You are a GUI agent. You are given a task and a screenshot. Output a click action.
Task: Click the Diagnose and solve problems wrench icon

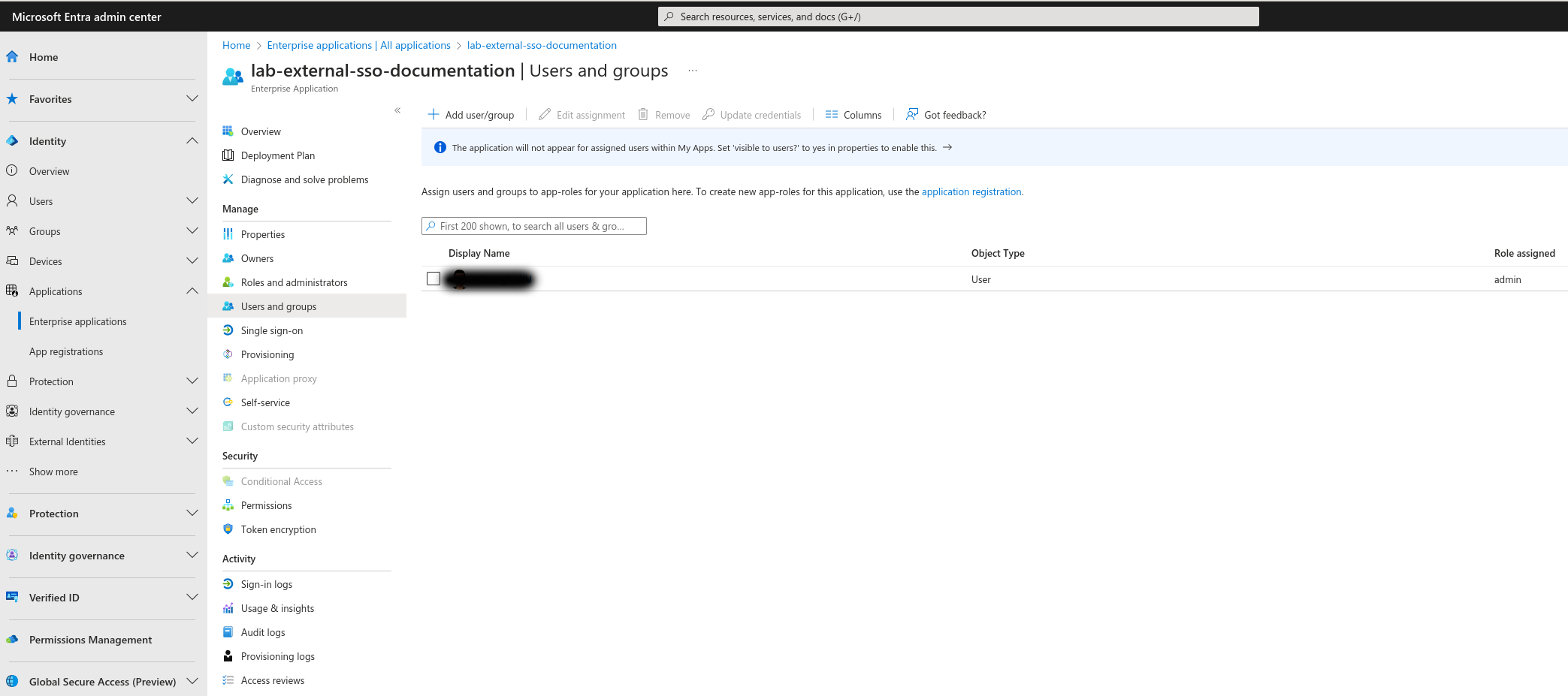pyautogui.click(x=228, y=179)
